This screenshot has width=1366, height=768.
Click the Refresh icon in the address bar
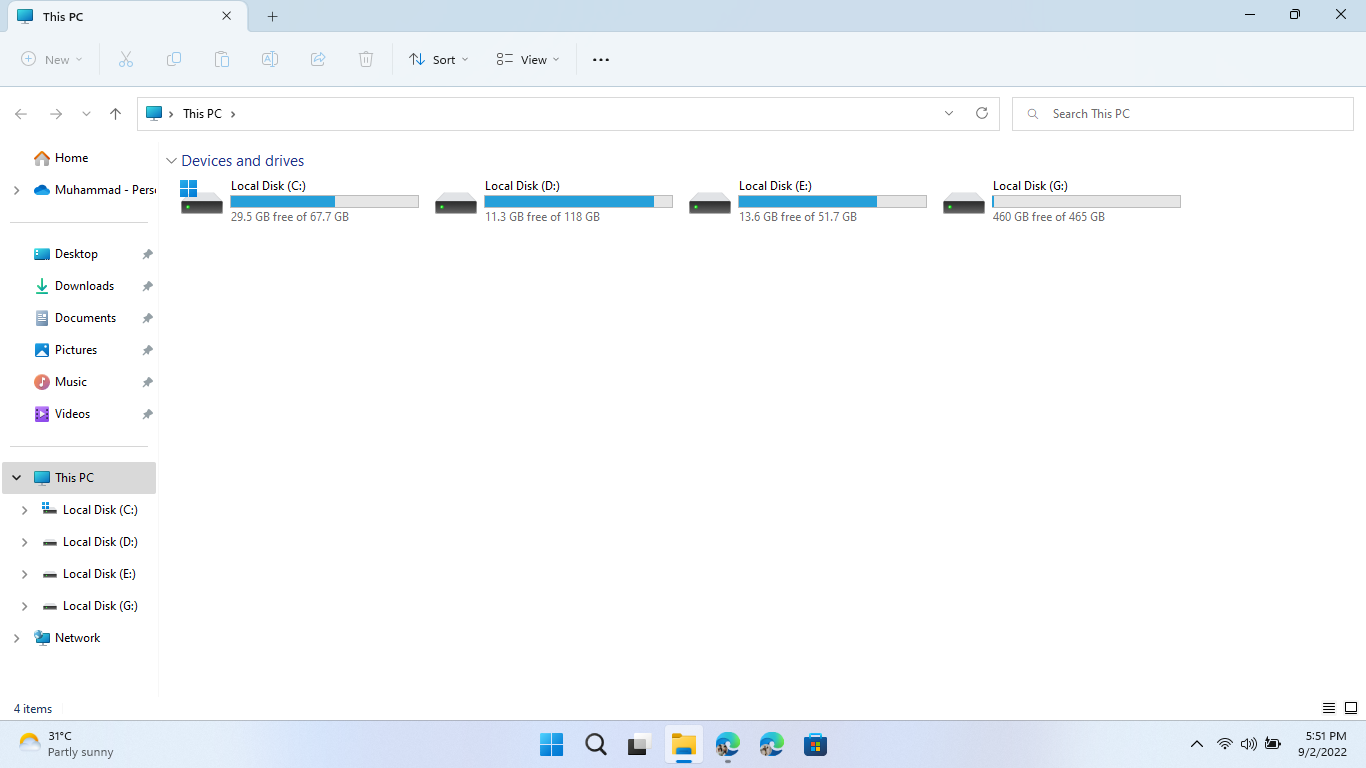tap(981, 113)
